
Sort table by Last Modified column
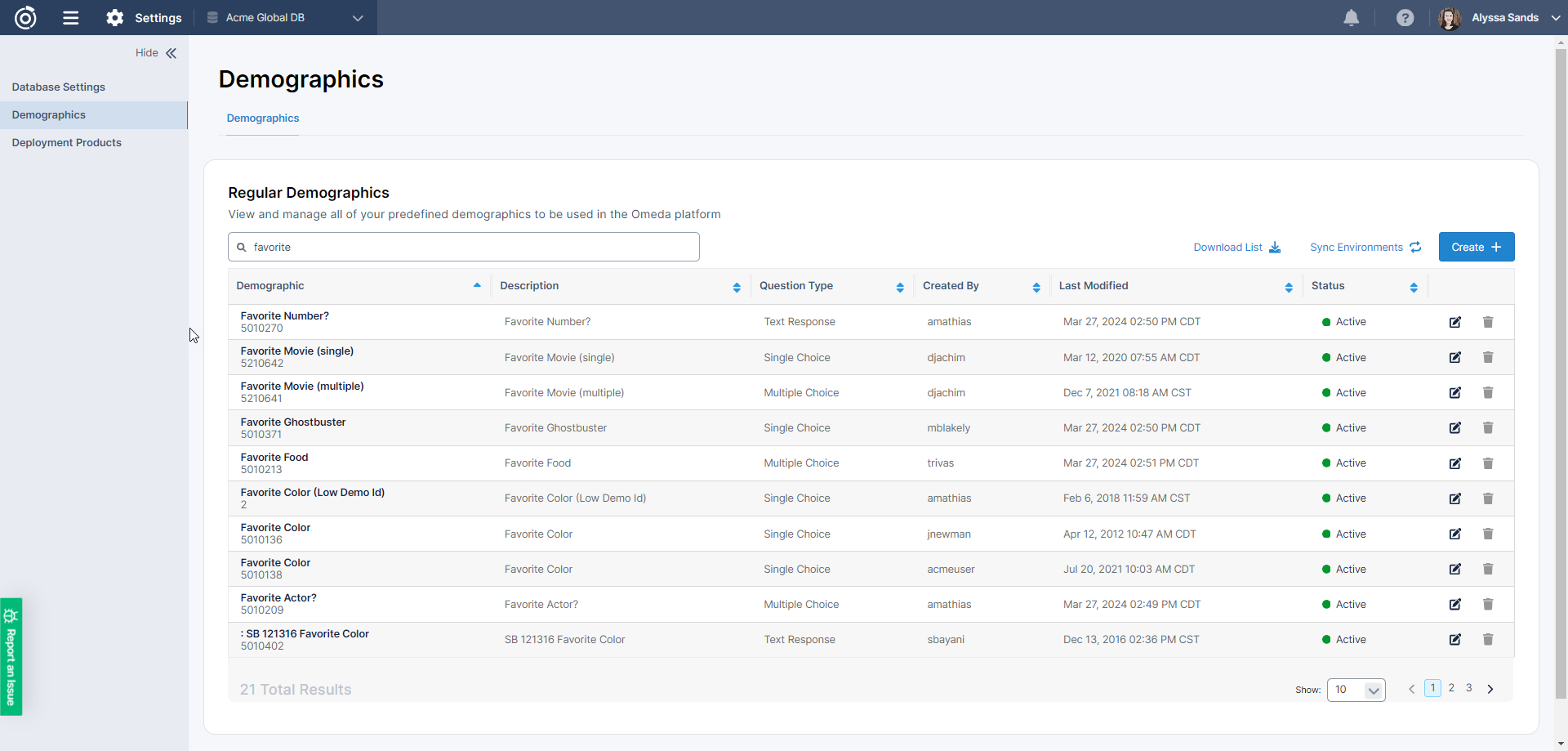(1288, 287)
